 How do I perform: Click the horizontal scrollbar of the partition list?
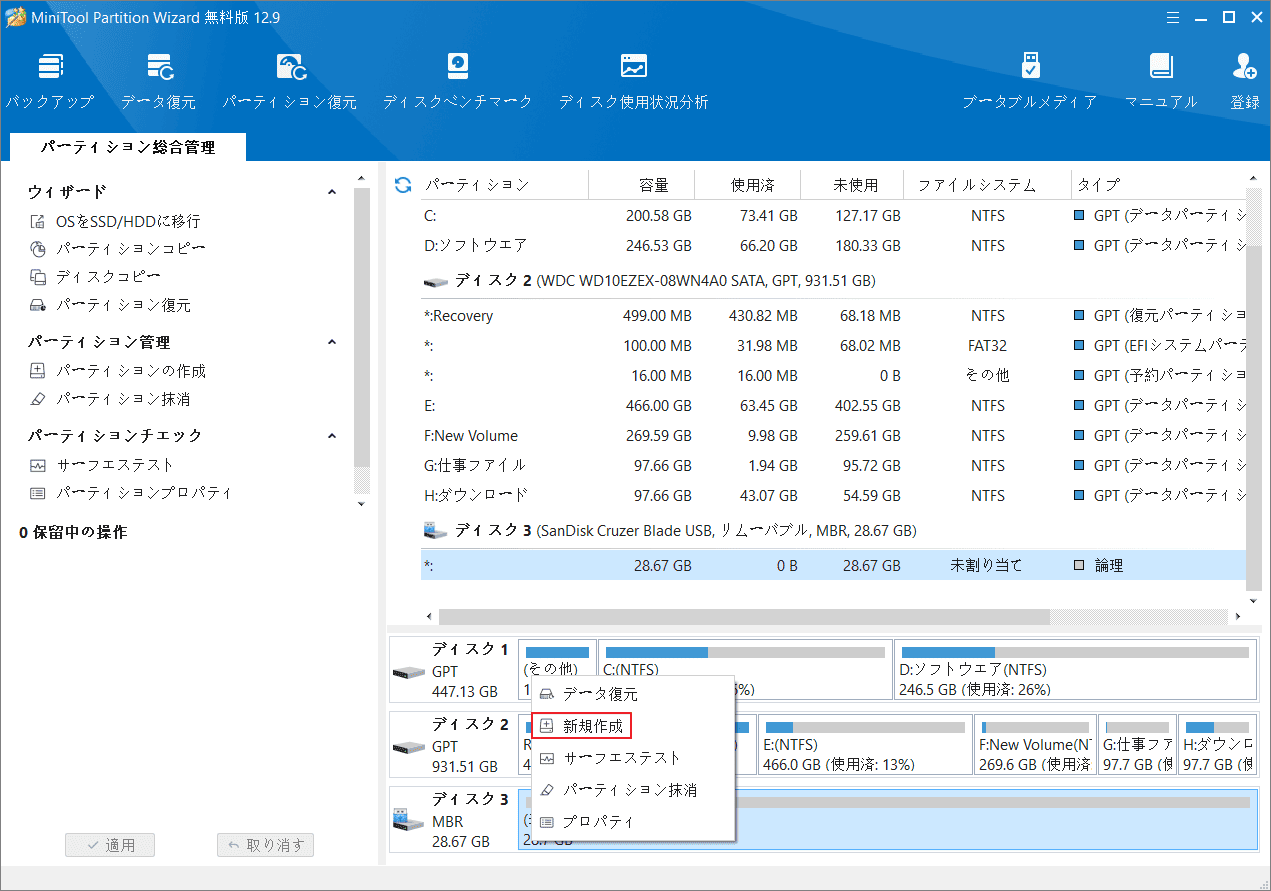click(744, 617)
